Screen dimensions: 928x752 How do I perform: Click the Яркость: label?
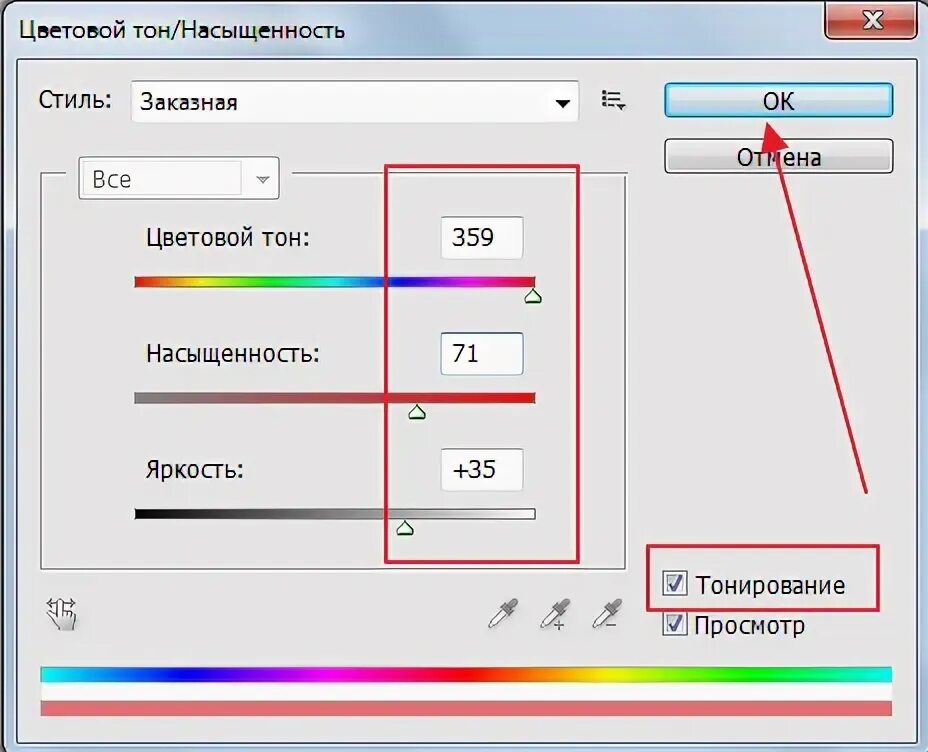coord(195,470)
